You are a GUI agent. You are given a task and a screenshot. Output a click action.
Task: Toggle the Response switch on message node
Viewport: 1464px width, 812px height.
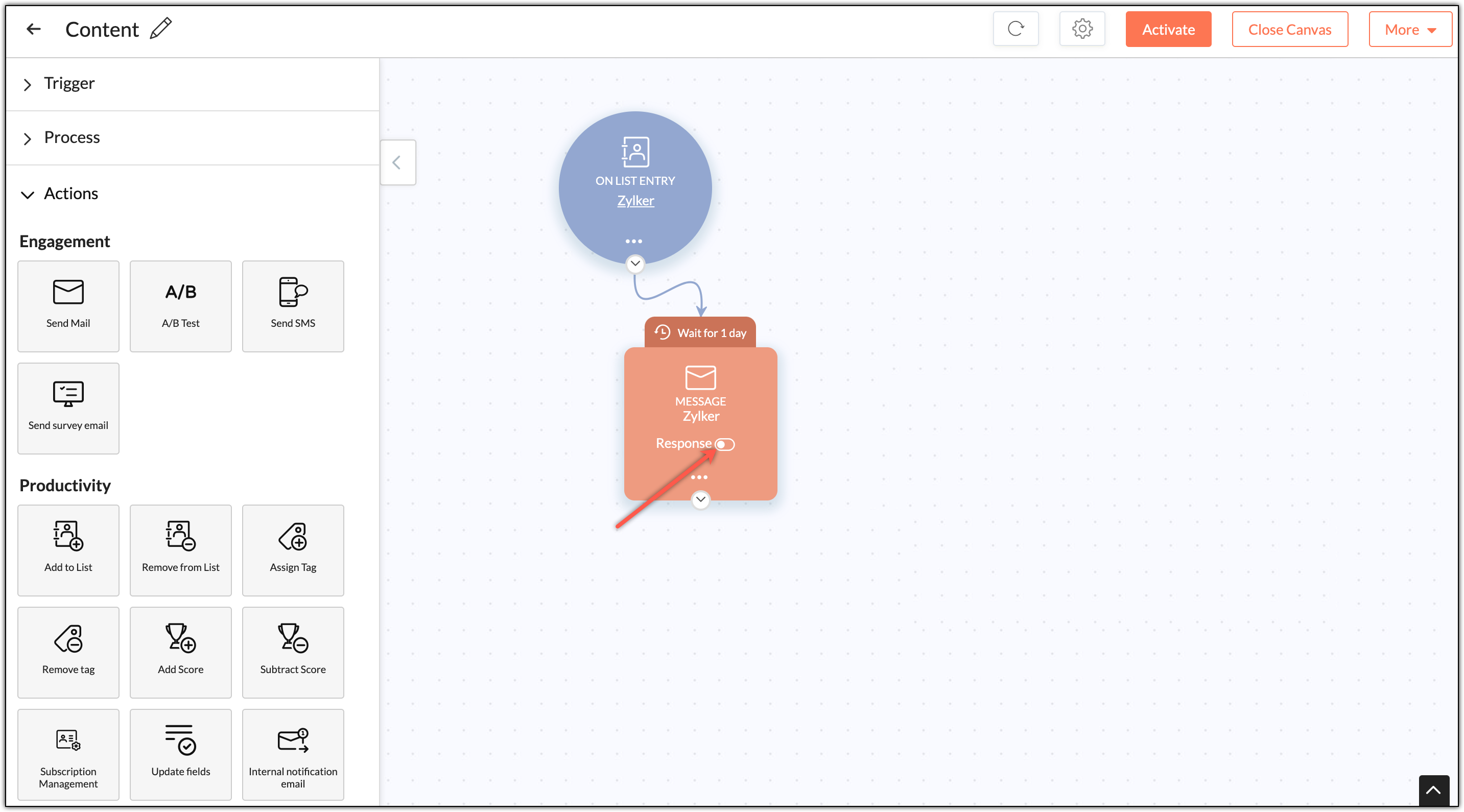click(725, 444)
